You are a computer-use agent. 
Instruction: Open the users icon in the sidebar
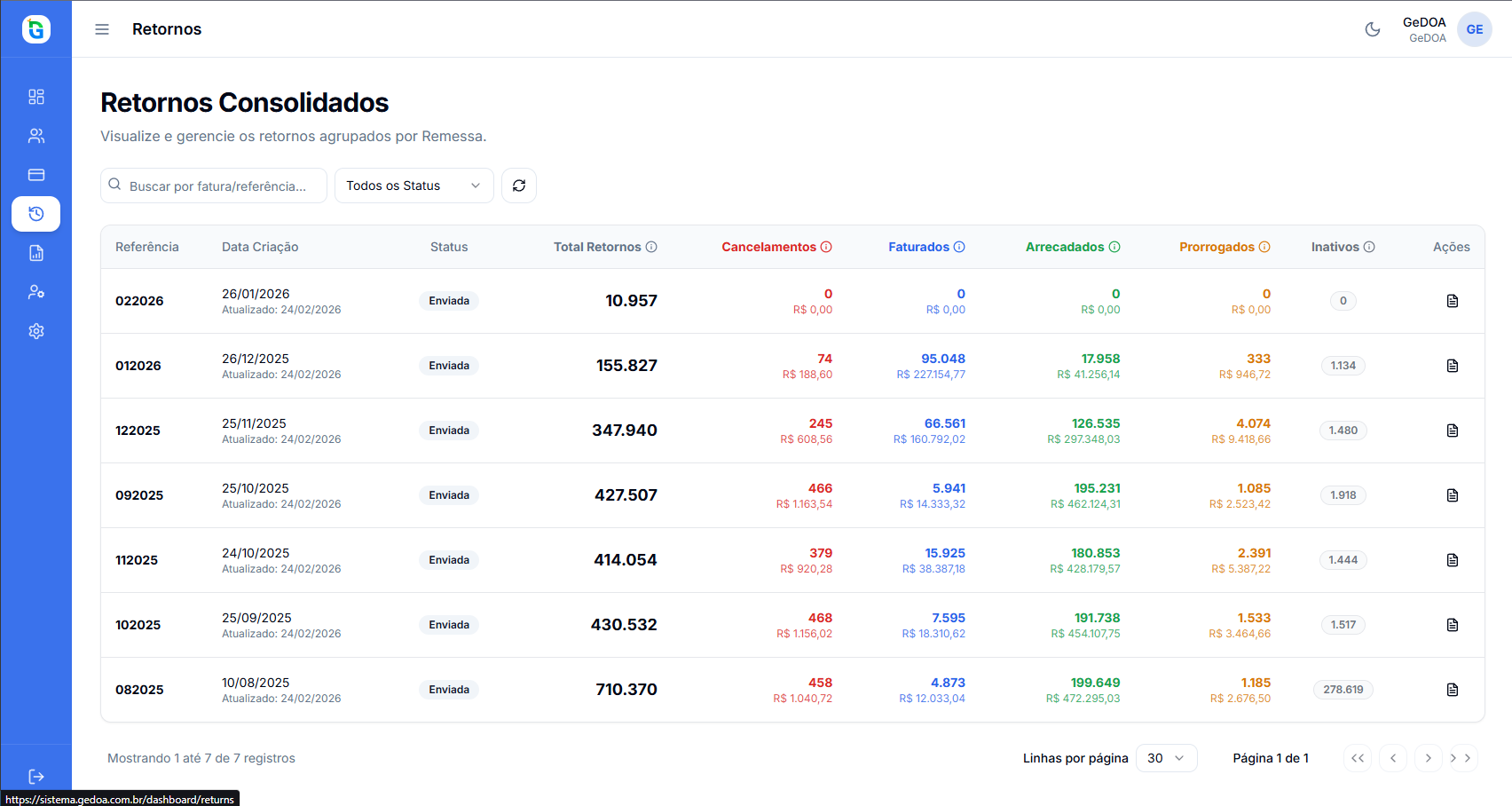[36, 136]
